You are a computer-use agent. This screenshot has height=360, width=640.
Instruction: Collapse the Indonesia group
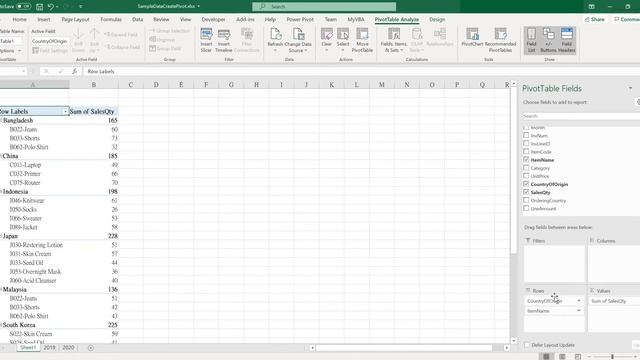(x=1, y=191)
